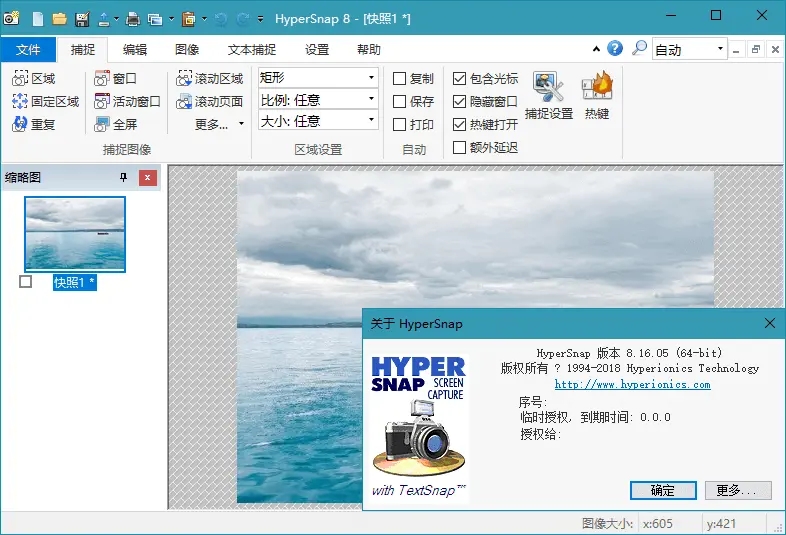Expand the 比例: 任意 ratio dropdown
The height and width of the screenshot is (535, 786).
(x=317, y=99)
